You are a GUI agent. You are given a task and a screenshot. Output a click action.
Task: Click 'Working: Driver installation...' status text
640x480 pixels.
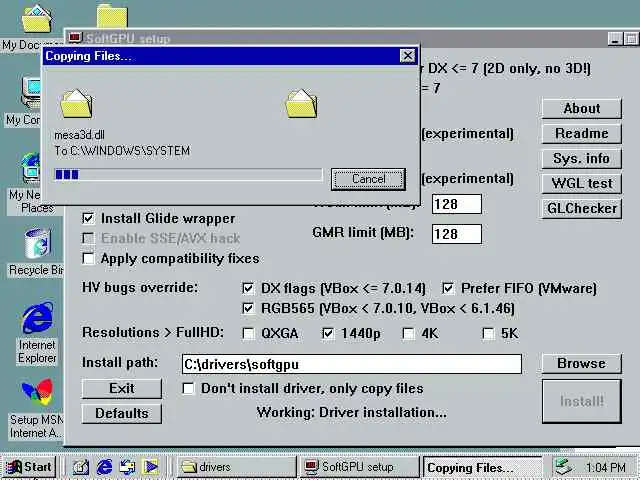[351, 413]
